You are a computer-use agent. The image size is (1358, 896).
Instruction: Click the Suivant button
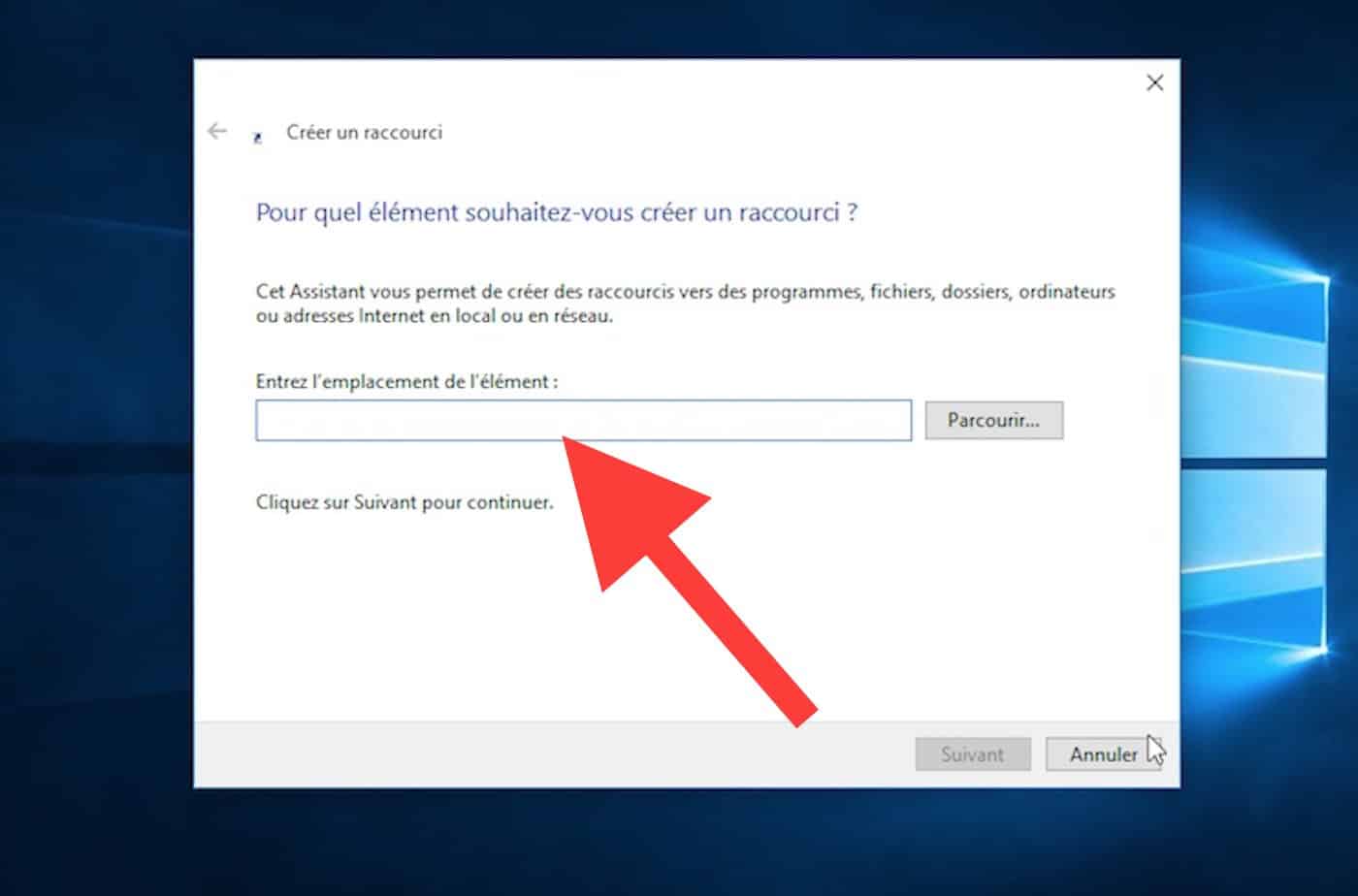[x=972, y=754]
